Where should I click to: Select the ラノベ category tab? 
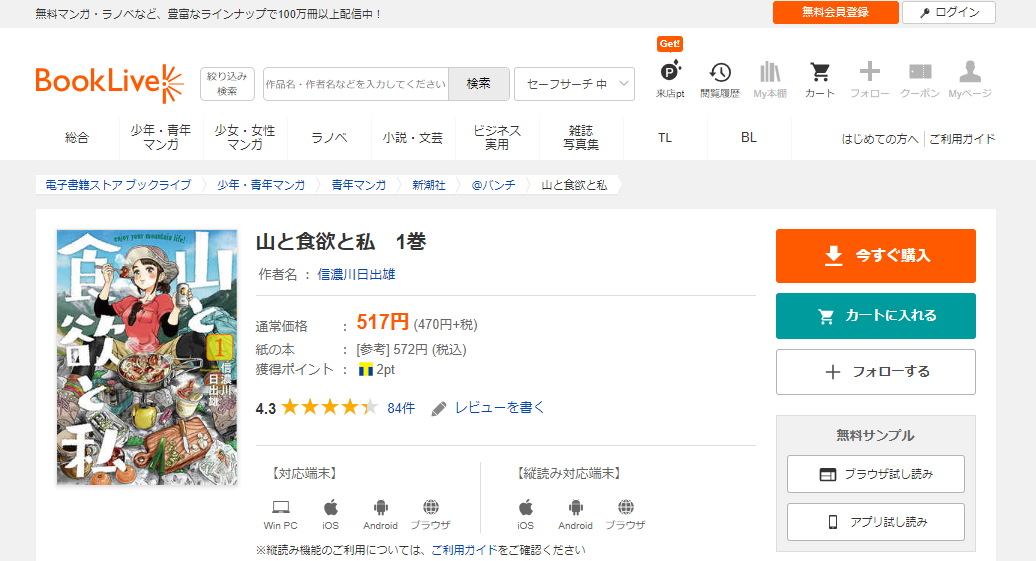point(329,138)
